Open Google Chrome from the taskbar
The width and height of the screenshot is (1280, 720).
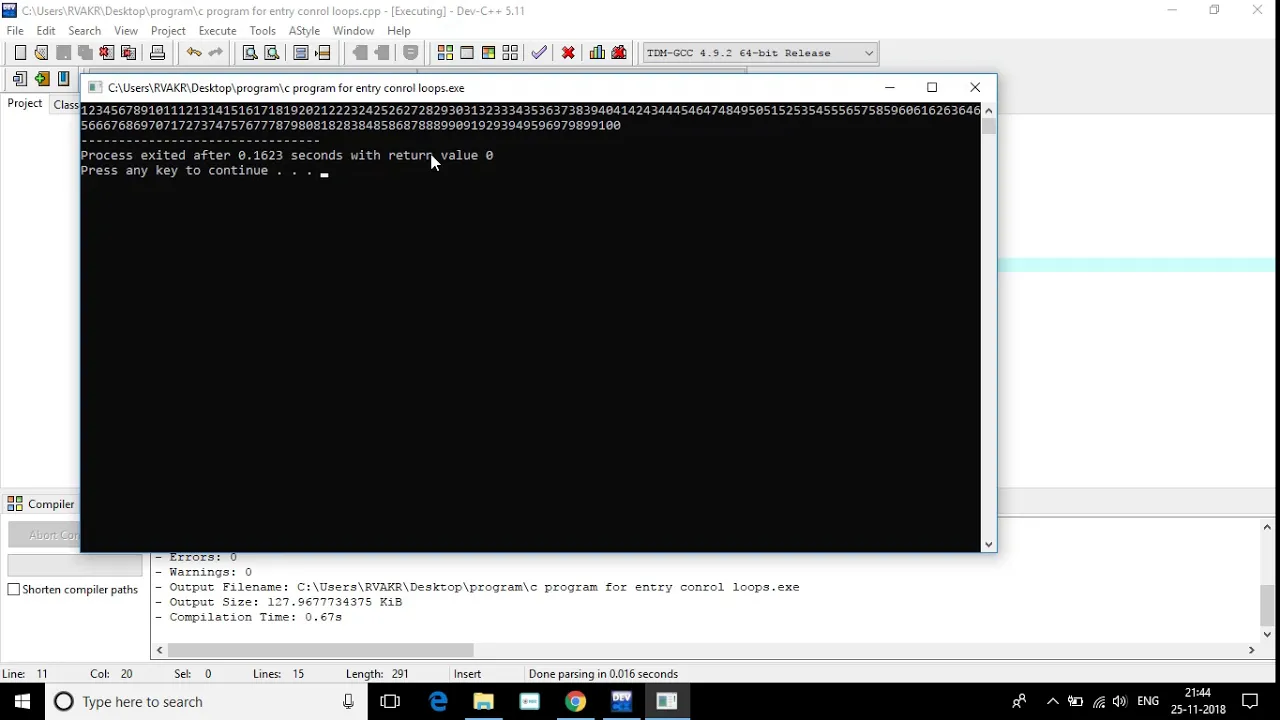point(575,701)
